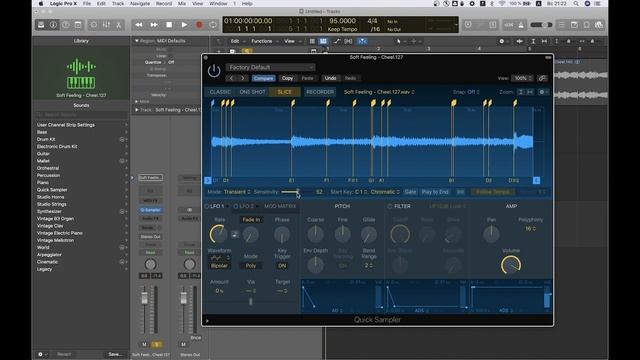Screen dimensions: 640x360
Task: Click the plug-in link chain icon
Action: point(542,78)
